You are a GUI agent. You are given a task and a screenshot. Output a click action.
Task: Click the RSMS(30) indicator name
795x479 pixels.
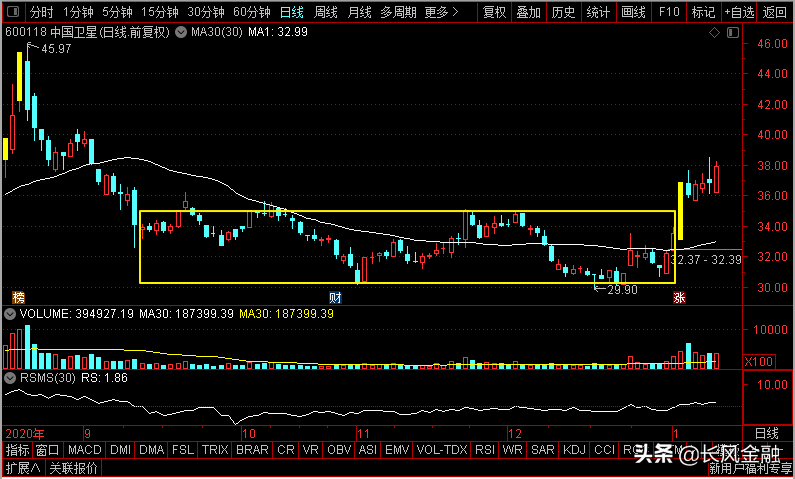48,378
